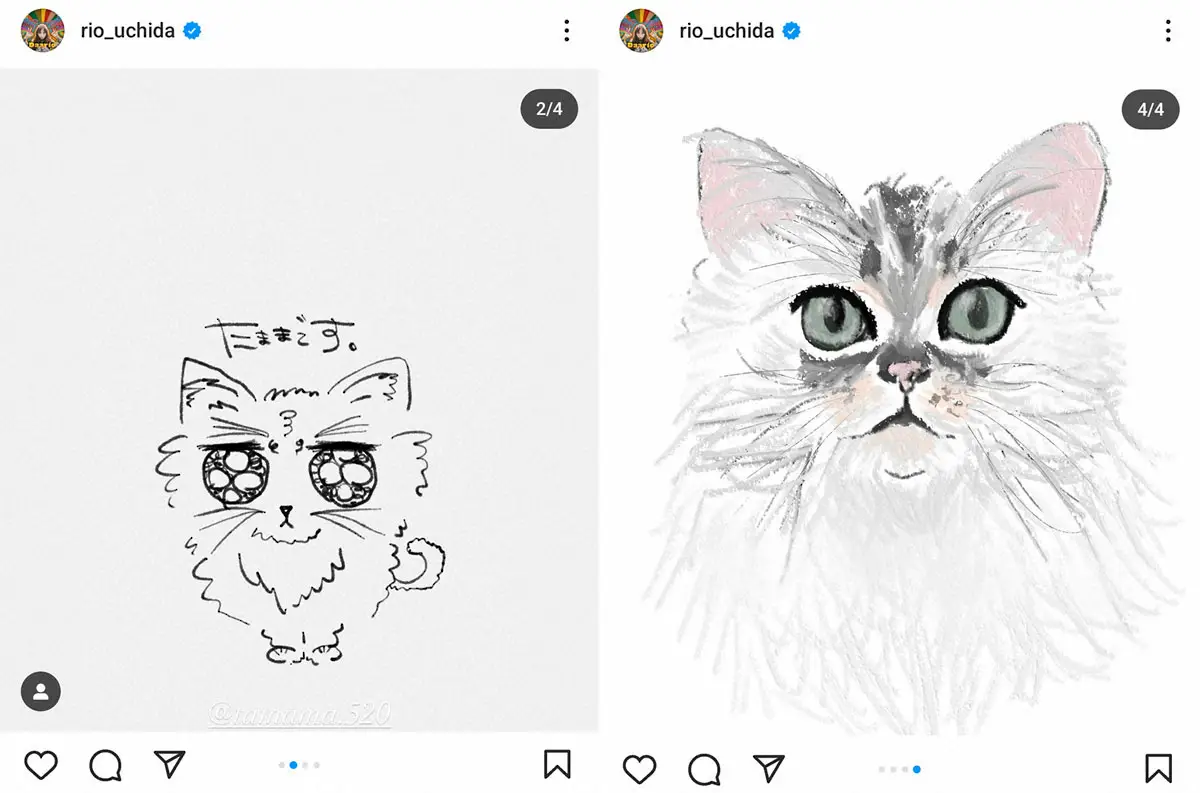Open more options menu on right post
This screenshot has height=793, width=1200.
click(x=1167, y=31)
